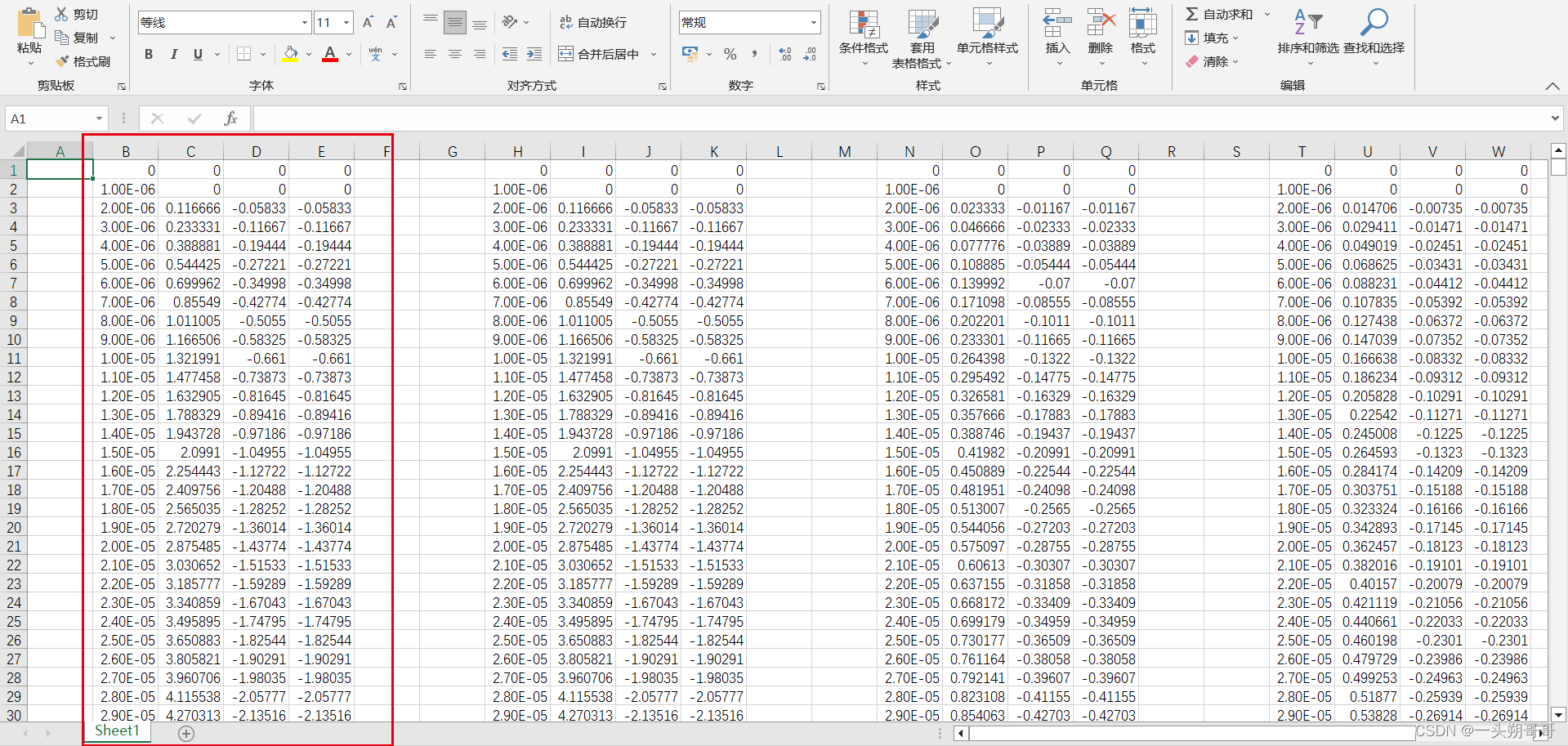This screenshot has width=1568, height=746.
Task: Click the Insert Function fx icon
Action: (230, 118)
